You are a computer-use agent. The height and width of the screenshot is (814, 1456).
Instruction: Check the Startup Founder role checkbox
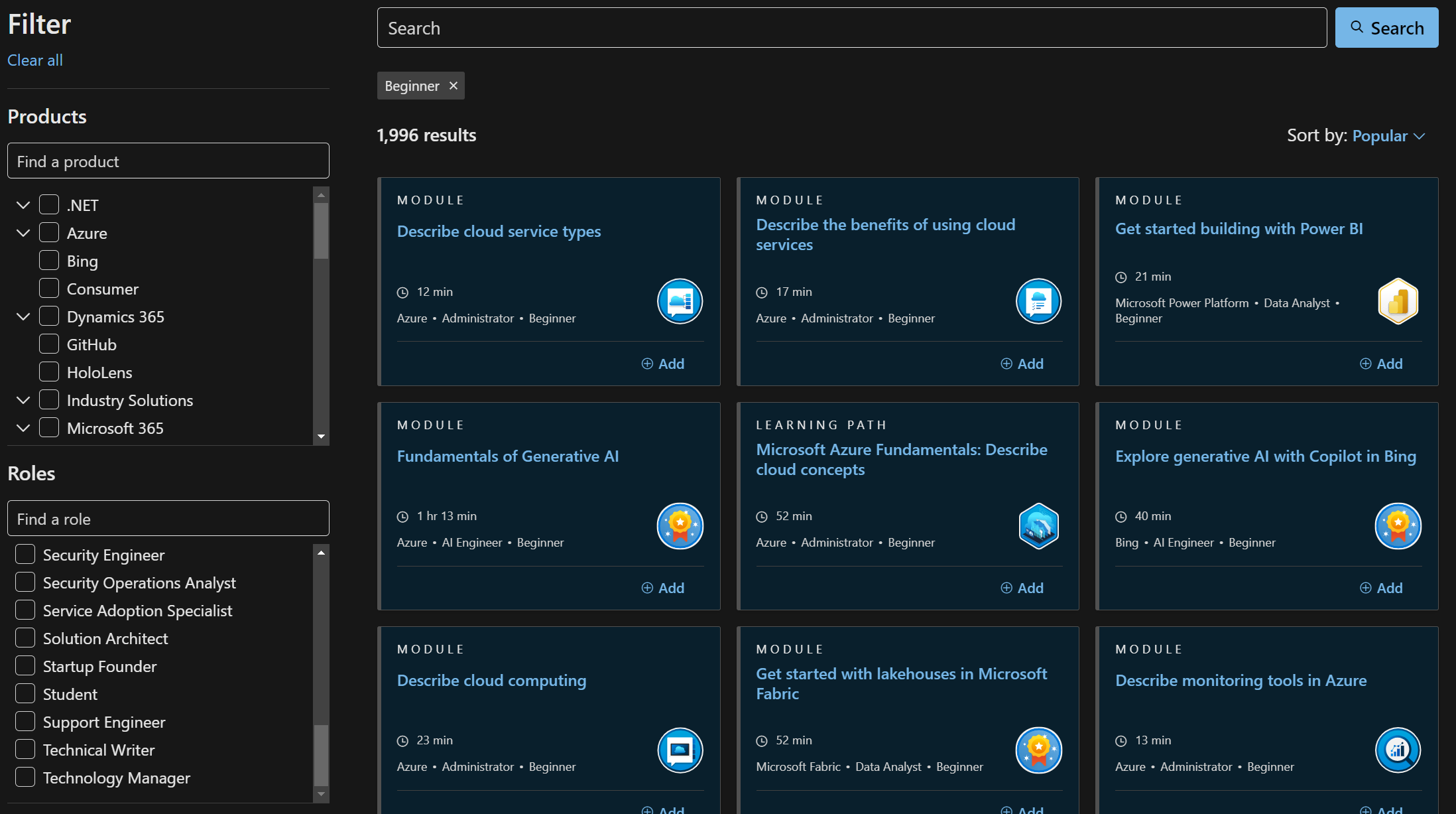(x=25, y=665)
